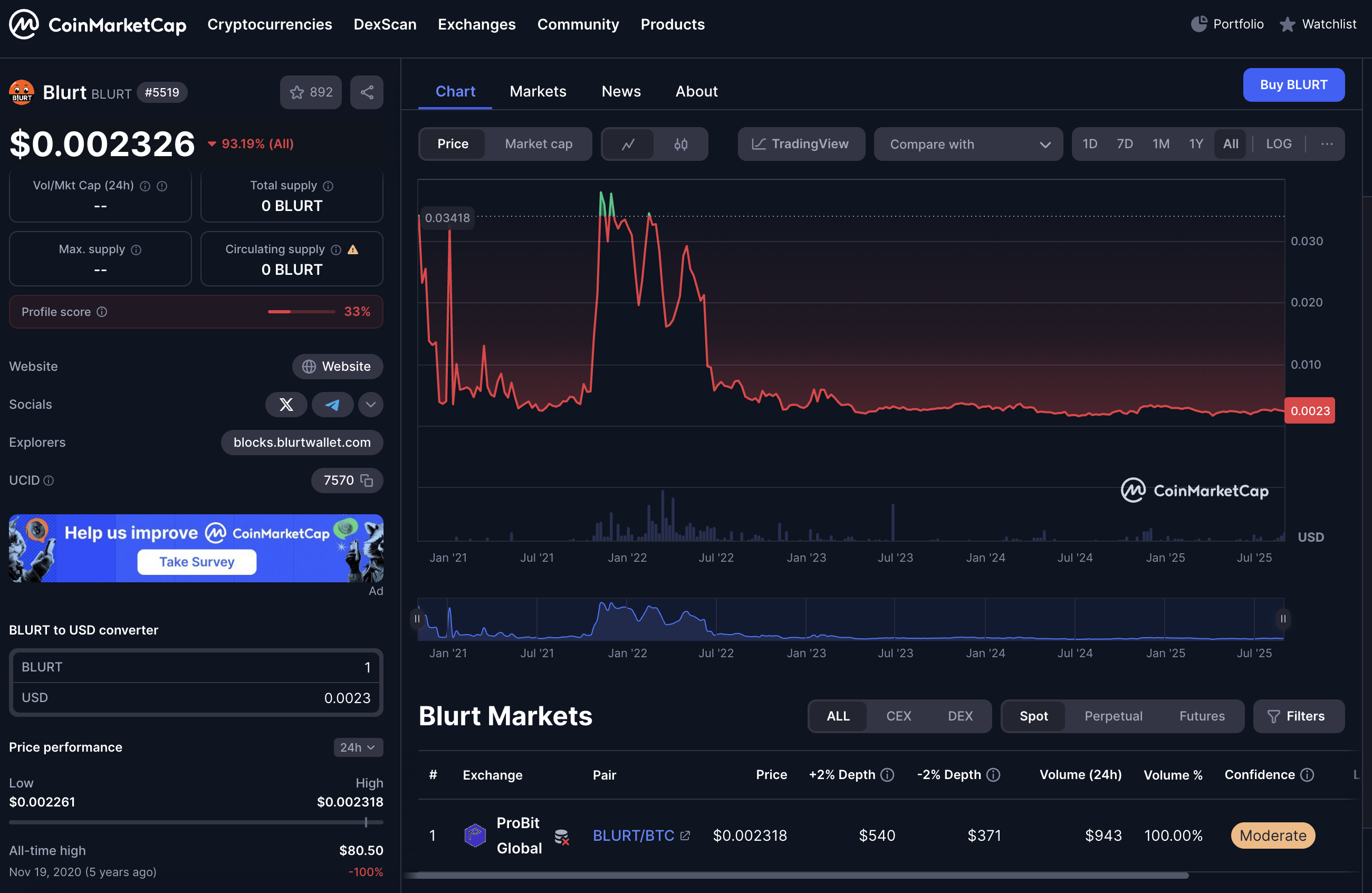
Task: Switch to the Markets tab
Action: coord(538,92)
